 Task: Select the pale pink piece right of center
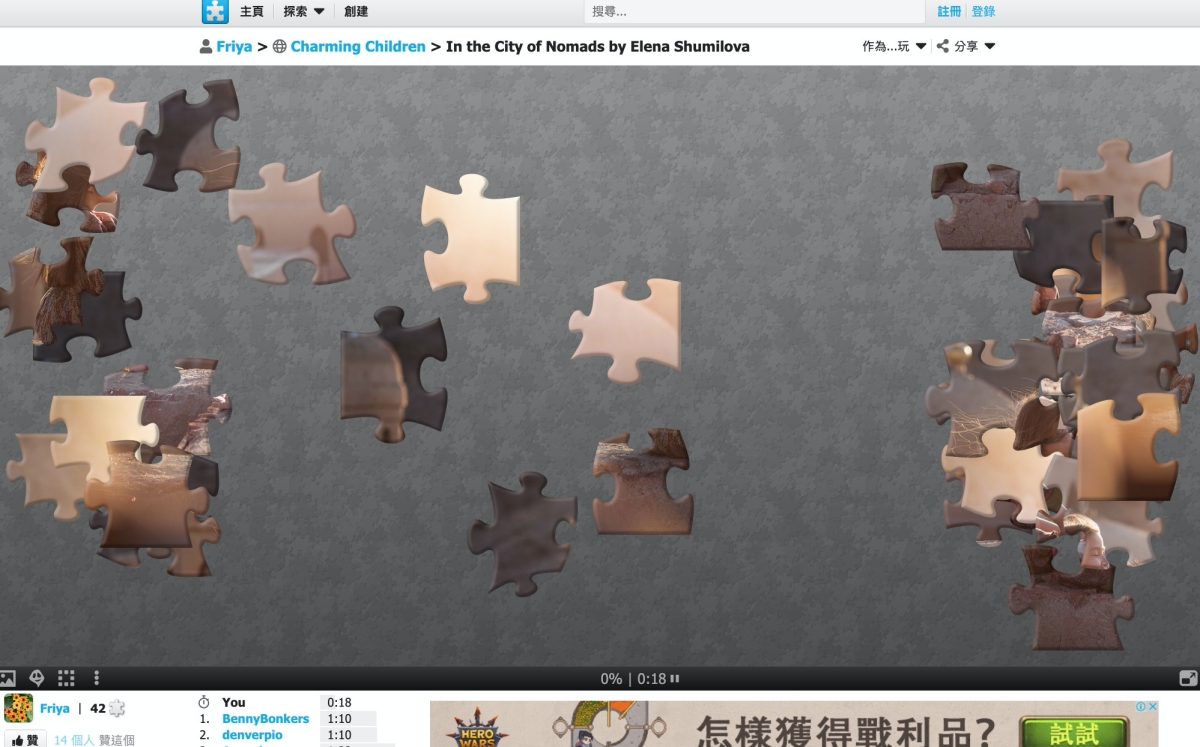[630, 330]
